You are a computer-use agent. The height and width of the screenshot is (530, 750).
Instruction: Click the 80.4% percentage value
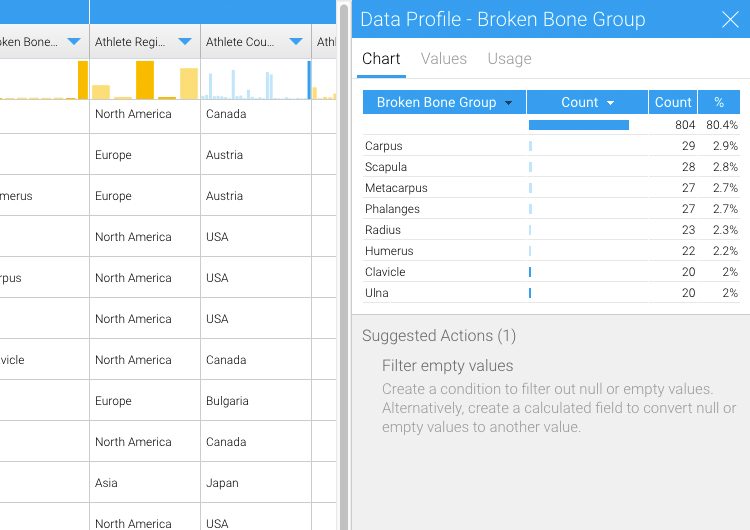point(721,125)
